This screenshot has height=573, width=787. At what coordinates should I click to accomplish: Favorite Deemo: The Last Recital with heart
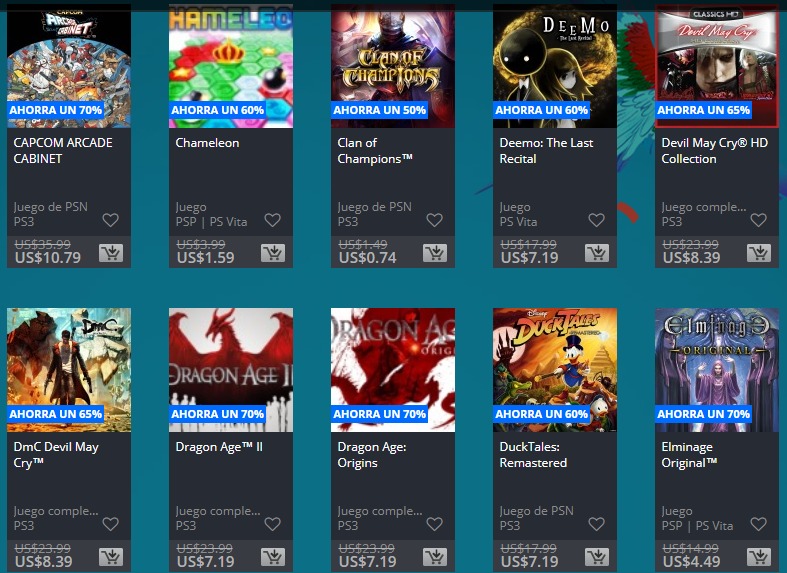click(597, 220)
